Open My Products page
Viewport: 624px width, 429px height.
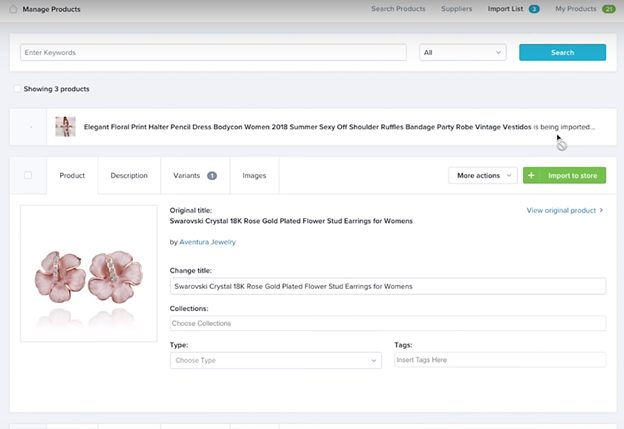575,9
